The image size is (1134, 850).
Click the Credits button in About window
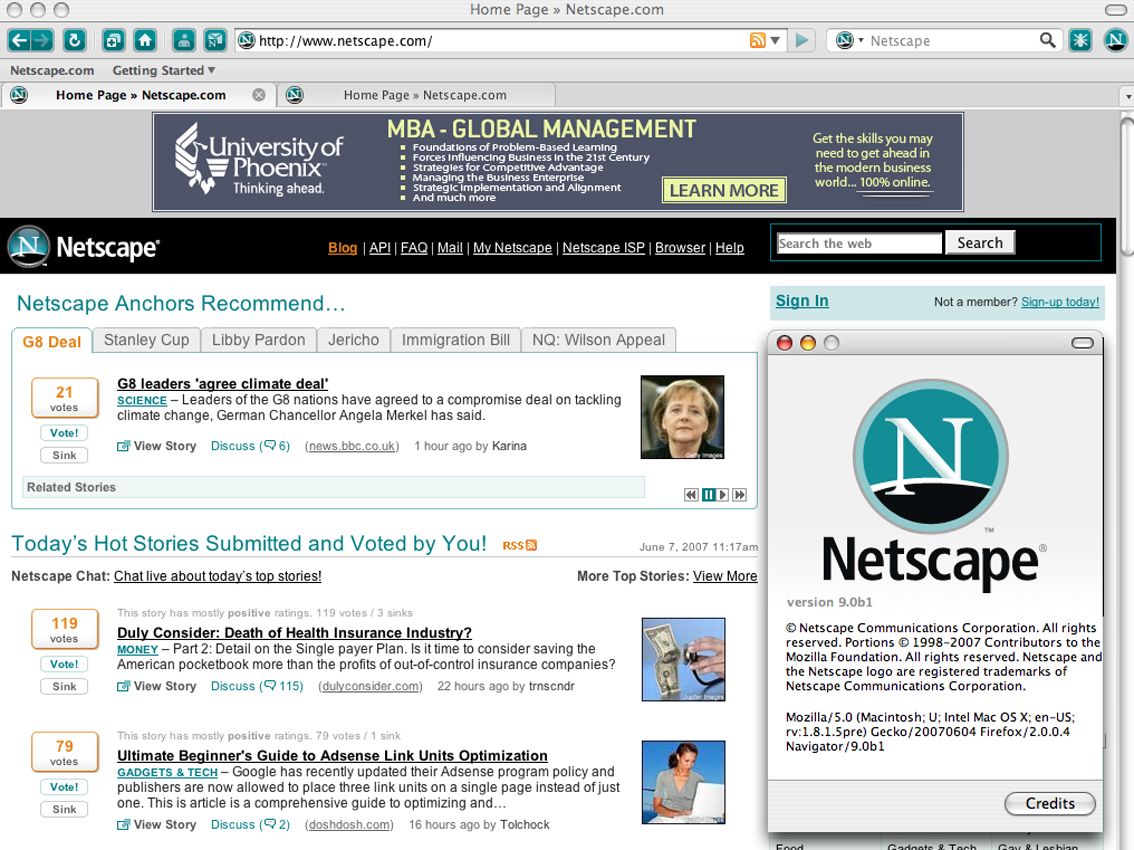pyautogui.click(x=1049, y=803)
